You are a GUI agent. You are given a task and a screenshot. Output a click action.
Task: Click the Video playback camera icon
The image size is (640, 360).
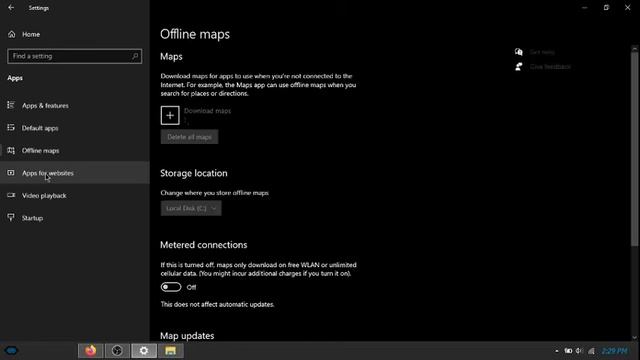pyautogui.click(x=11, y=196)
